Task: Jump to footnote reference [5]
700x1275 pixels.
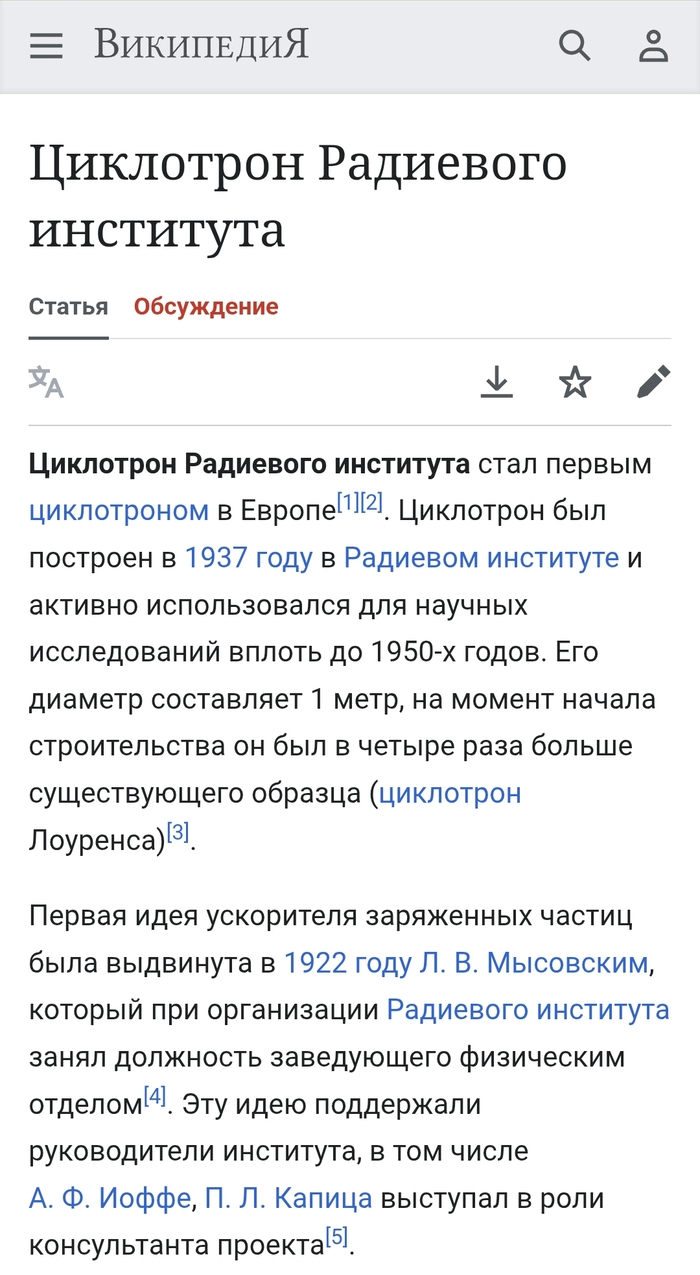Action: click(x=337, y=1238)
